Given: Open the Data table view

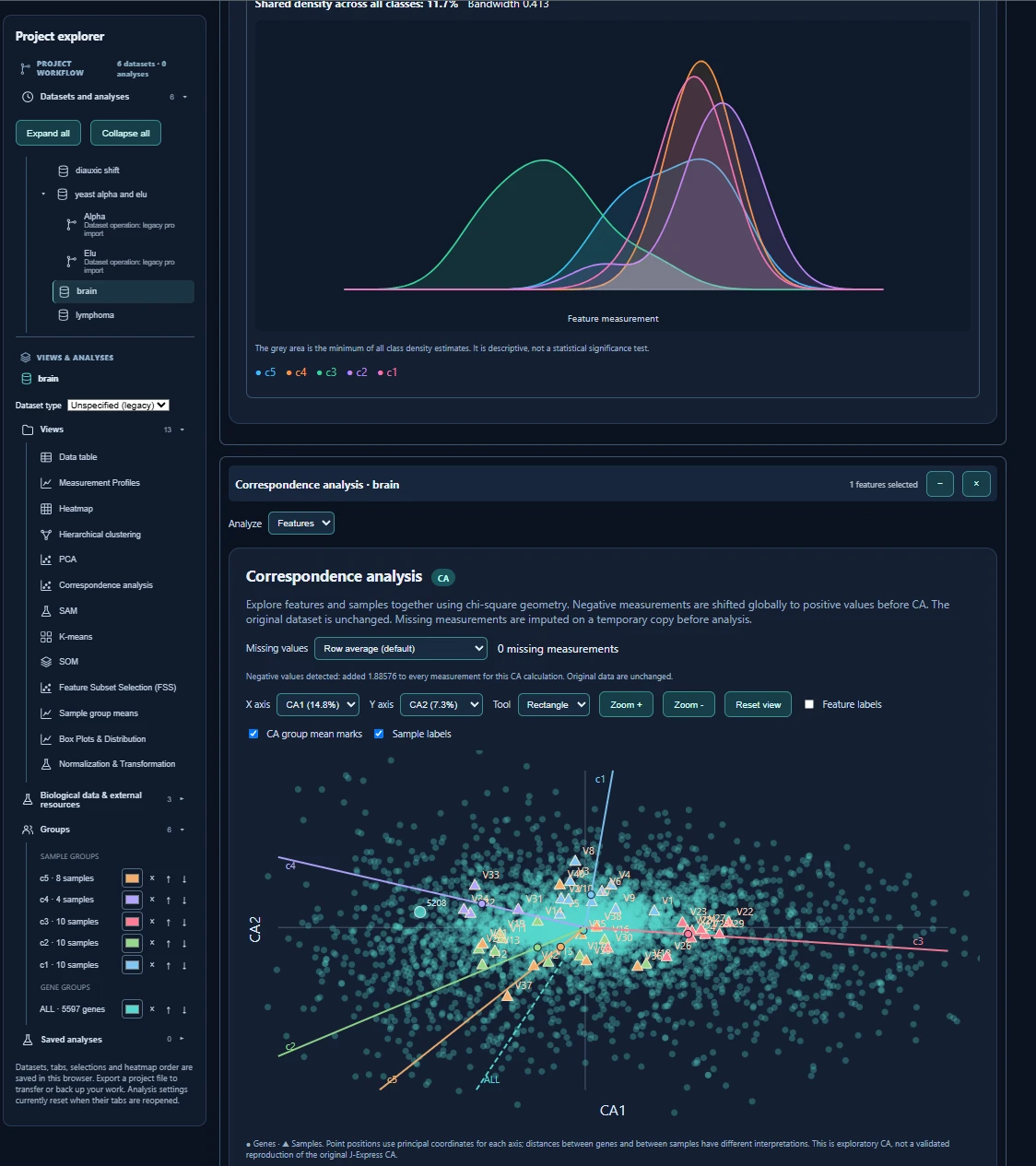Looking at the screenshot, I should tap(78, 457).
